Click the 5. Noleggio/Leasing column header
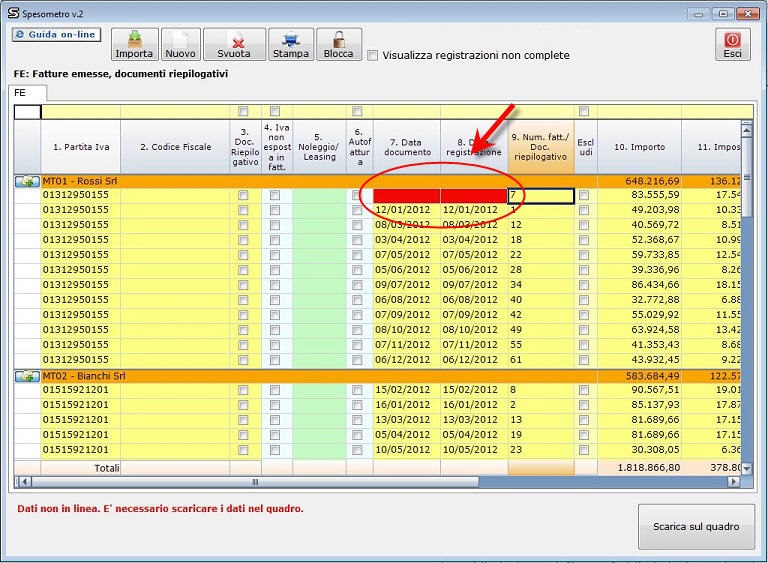Screen dimensions: 768x563 [319, 147]
